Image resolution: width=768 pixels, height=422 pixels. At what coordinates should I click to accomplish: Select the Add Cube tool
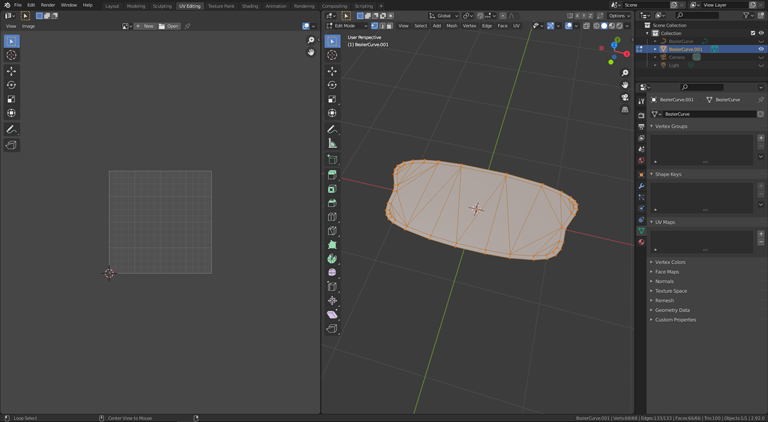click(332, 159)
